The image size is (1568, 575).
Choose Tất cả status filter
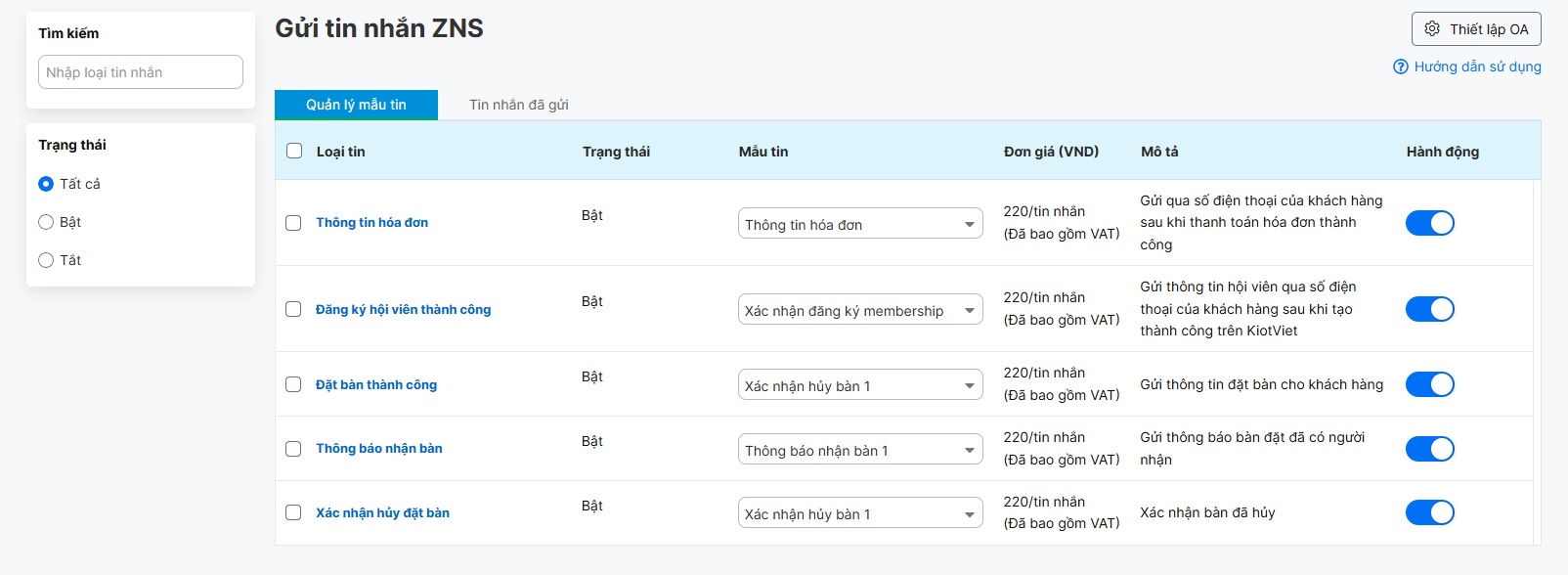[46, 184]
